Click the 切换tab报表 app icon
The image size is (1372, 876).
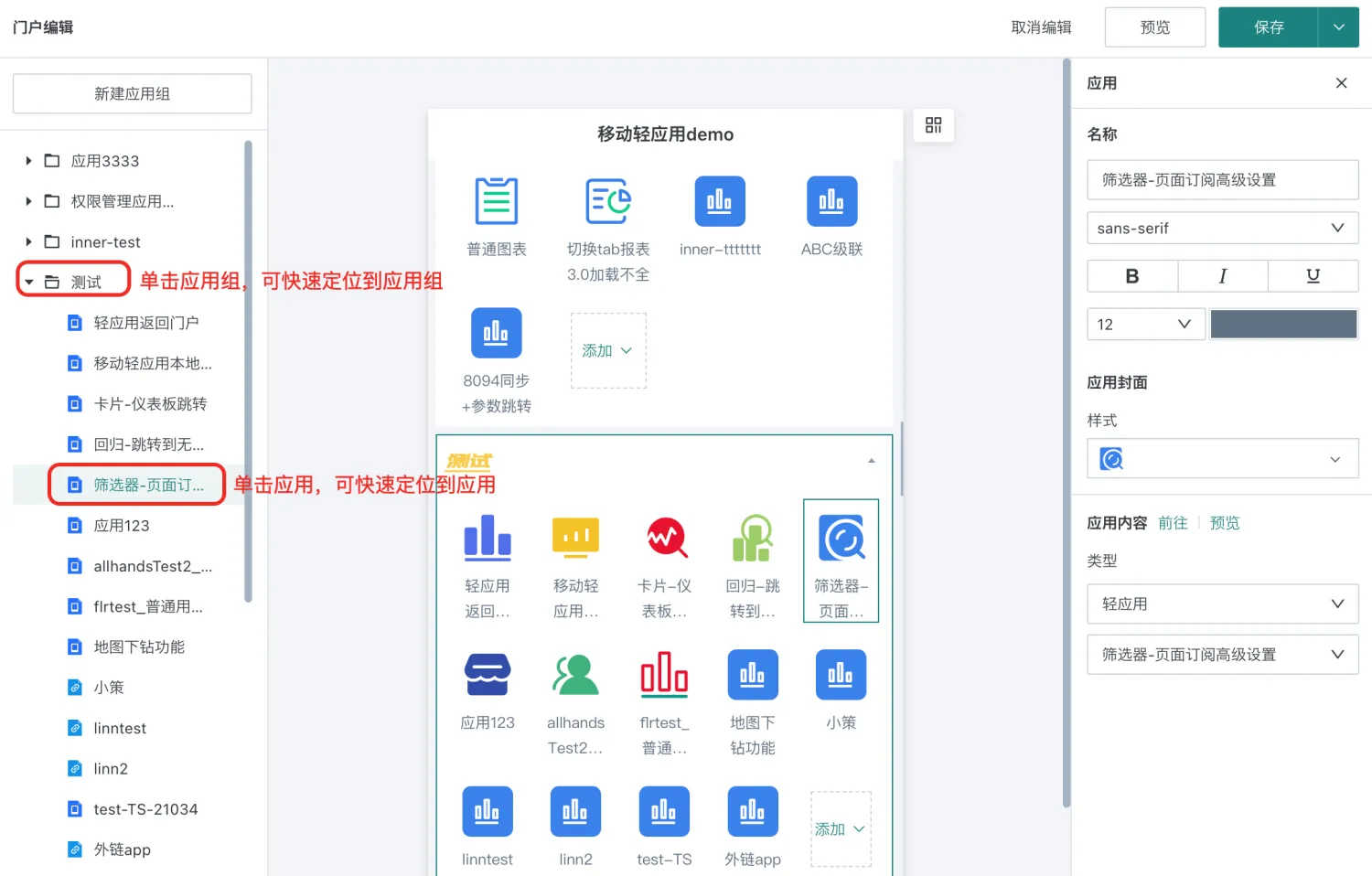607,201
